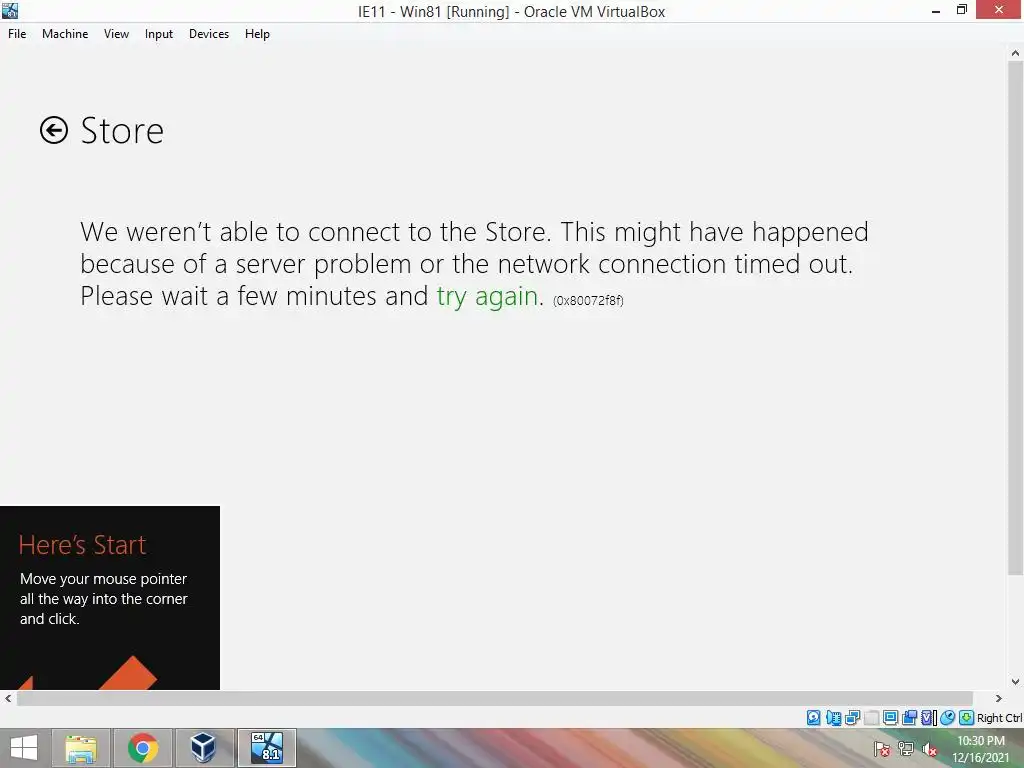Click the green 'try again' link
The image size is (1024, 768).
pyautogui.click(x=487, y=296)
